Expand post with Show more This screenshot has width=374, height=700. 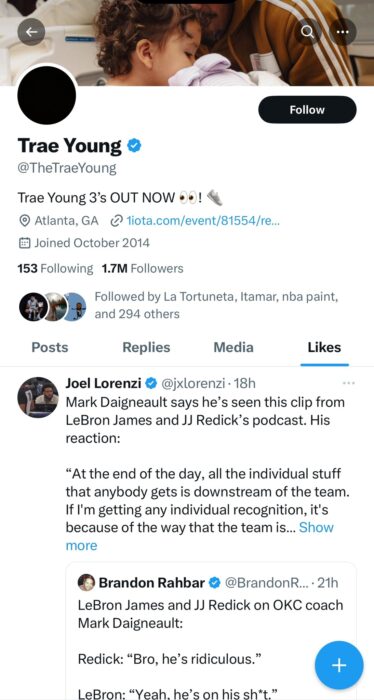point(199,537)
